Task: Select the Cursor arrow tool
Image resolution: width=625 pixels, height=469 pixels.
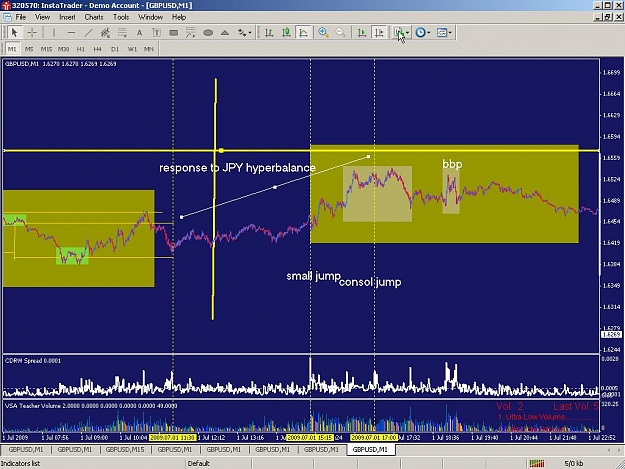Action: 14,32
